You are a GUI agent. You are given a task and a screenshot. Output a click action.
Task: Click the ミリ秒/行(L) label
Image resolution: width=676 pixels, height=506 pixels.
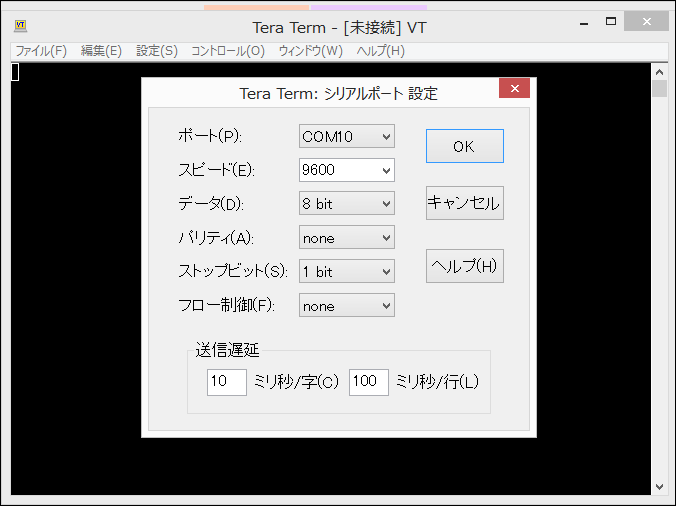coord(437,382)
